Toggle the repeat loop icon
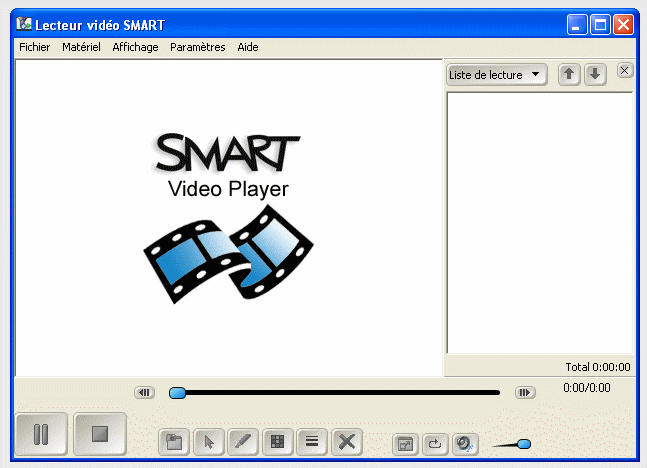Viewport: 647px width, 468px height. tap(435, 444)
